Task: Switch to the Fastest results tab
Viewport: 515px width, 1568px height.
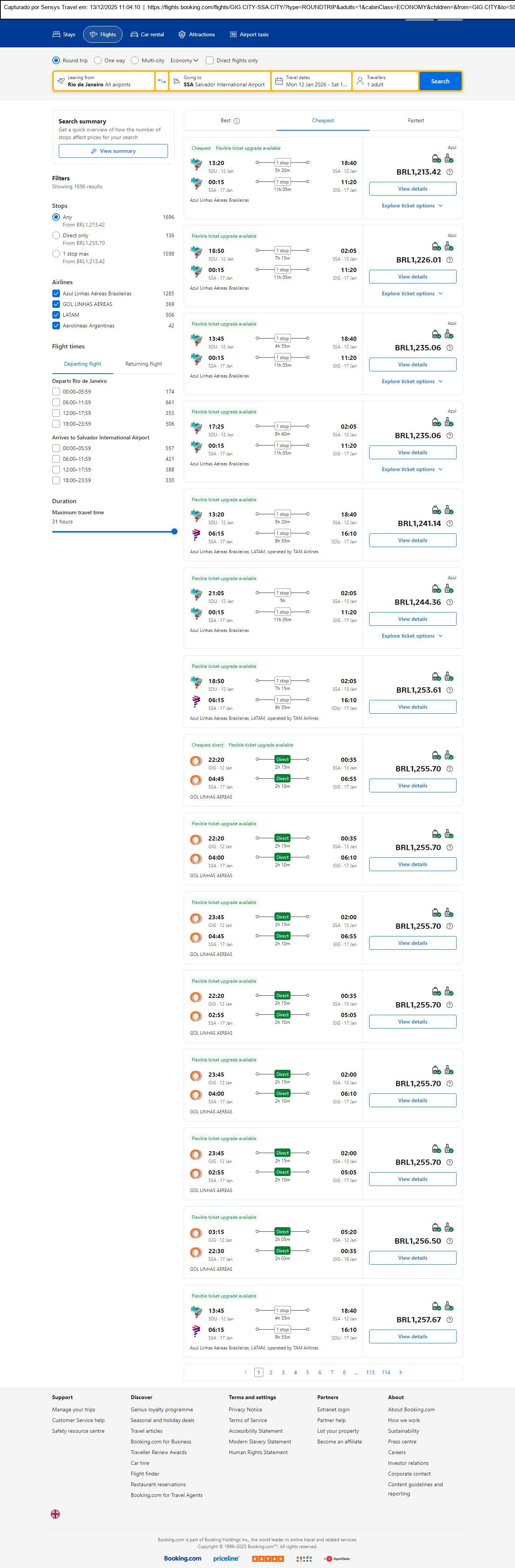Action: [416, 120]
